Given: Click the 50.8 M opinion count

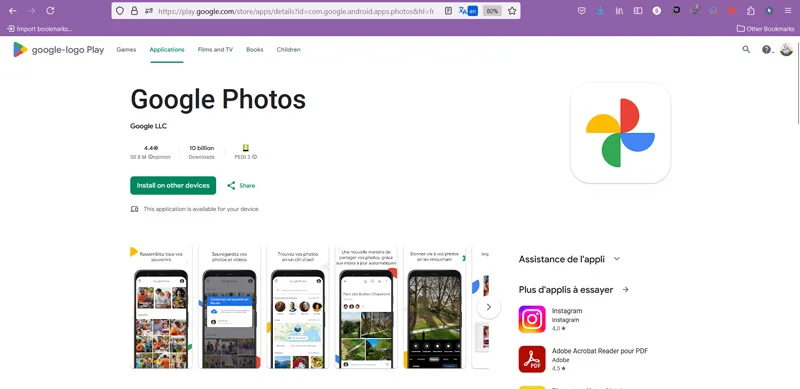Looking at the screenshot, I should [150, 157].
